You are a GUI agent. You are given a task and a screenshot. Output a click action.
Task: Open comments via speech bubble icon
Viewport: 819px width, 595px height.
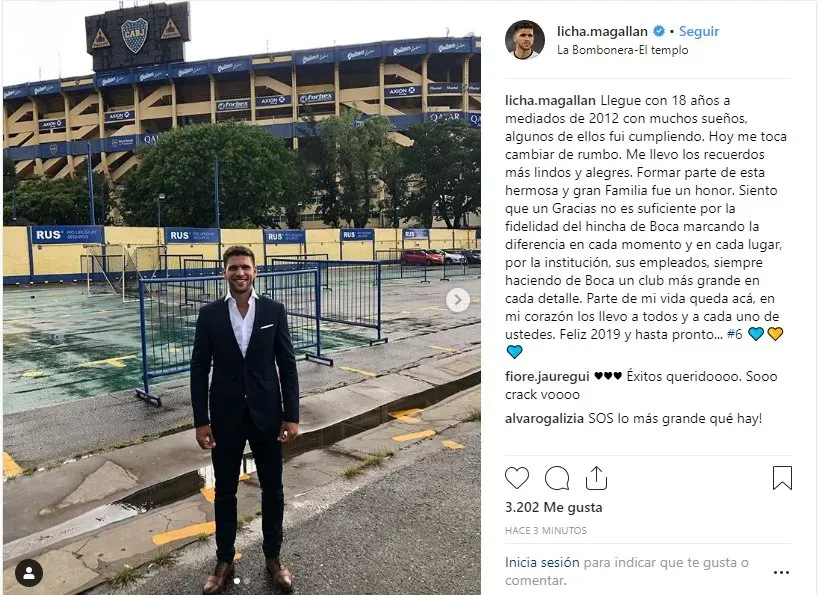(557, 478)
